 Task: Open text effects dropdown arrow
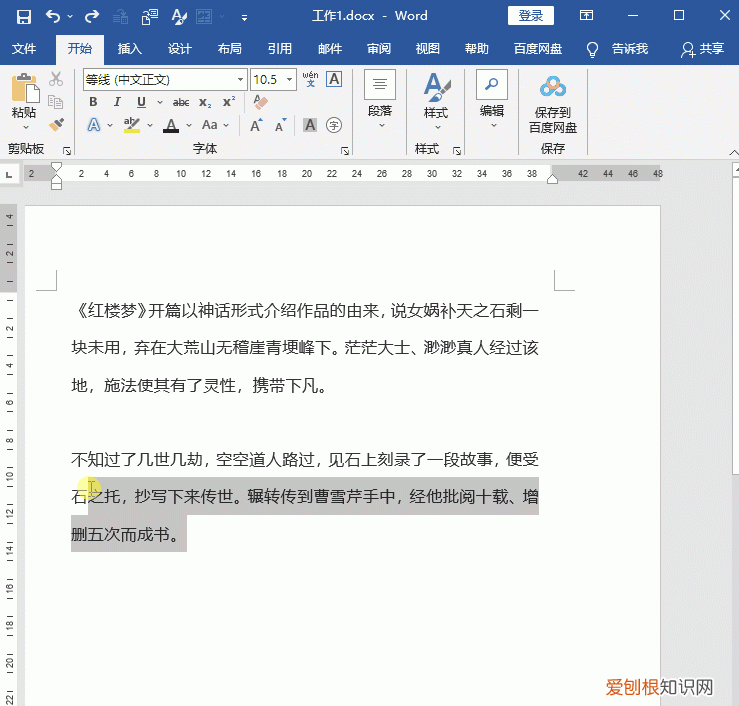coord(110,125)
